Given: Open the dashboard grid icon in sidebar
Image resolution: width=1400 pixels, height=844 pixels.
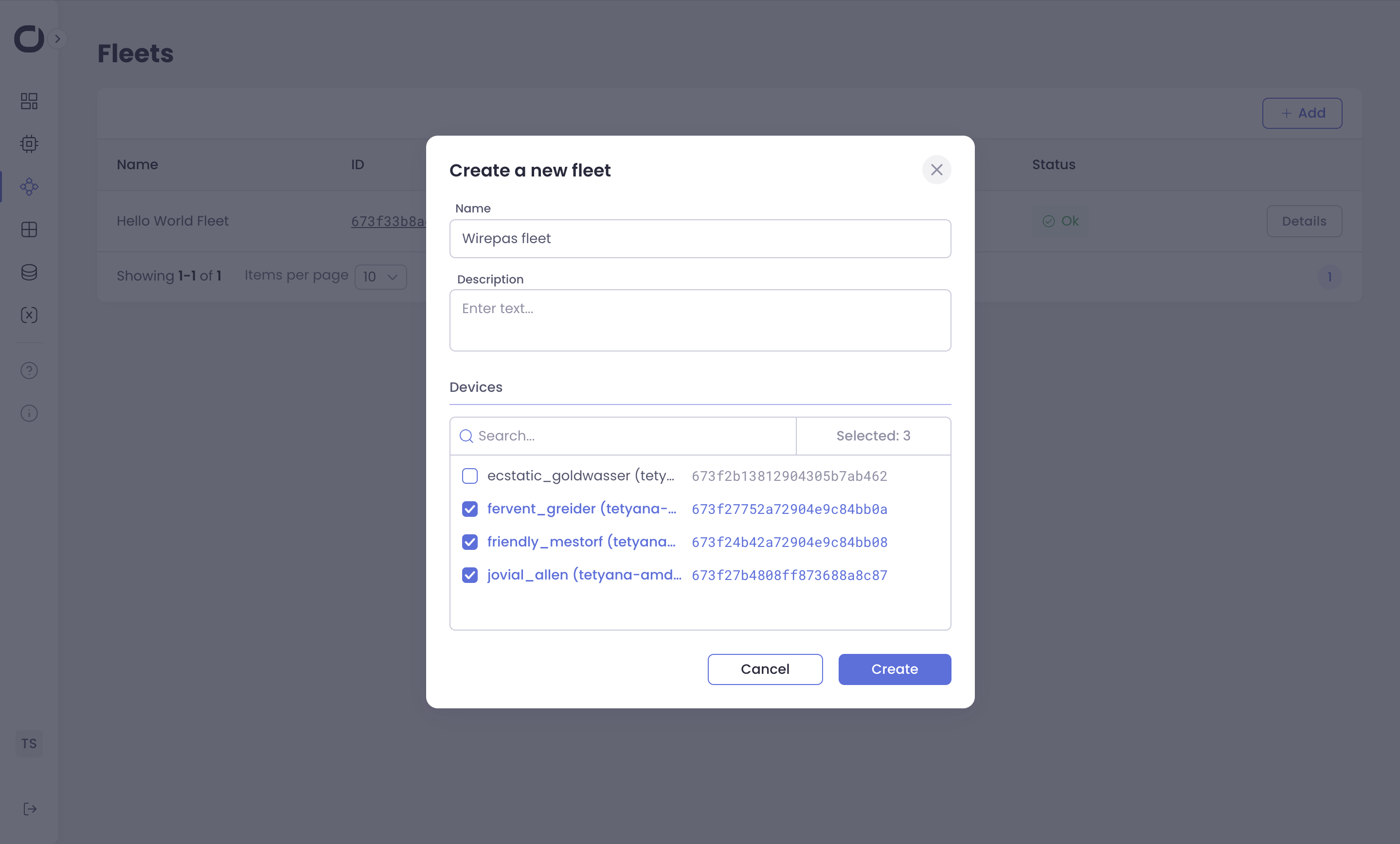Looking at the screenshot, I should click(x=29, y=101).
